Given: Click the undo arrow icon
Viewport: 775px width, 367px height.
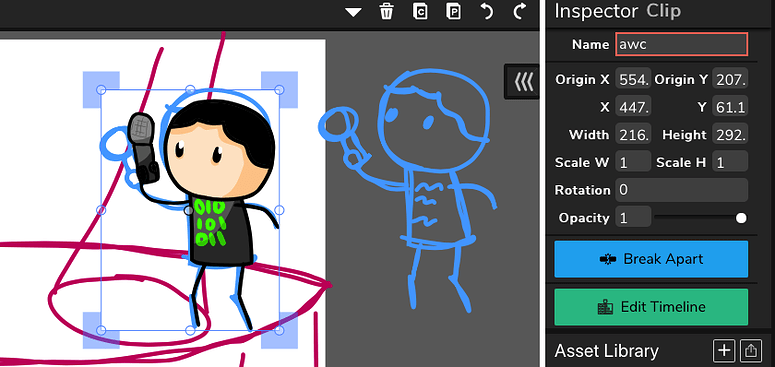Looking at the screenshot, I should pyautogui.click(x=486, y=11).
